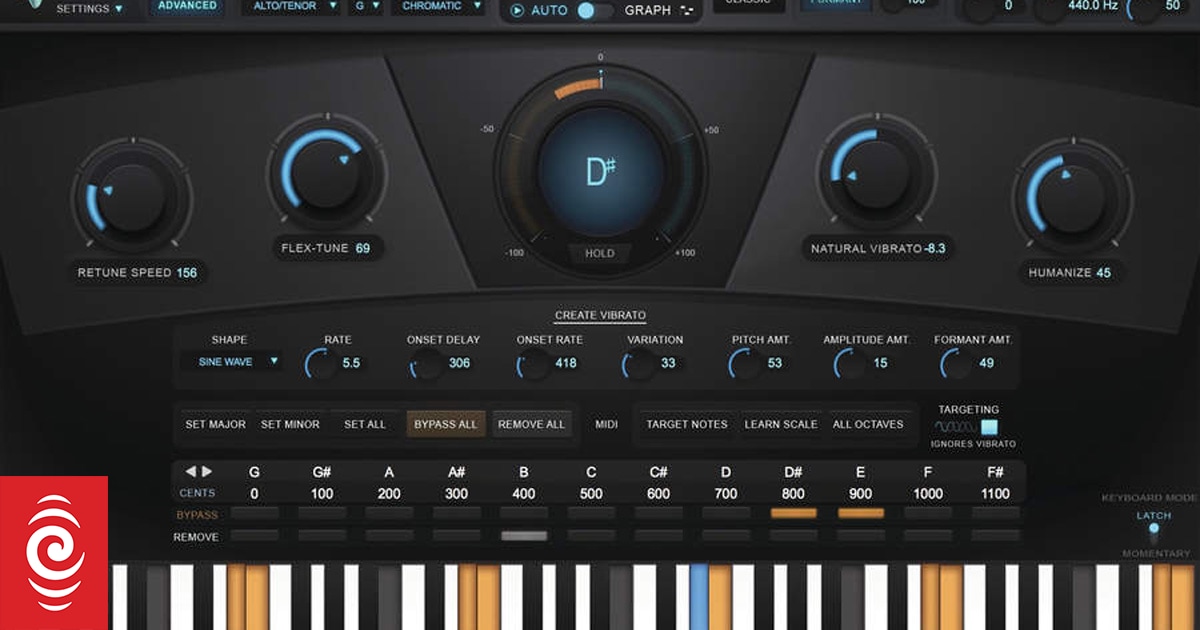The image size is (1200, 630).
Task: Click the Remove button for note B
Action: [524, 536]
